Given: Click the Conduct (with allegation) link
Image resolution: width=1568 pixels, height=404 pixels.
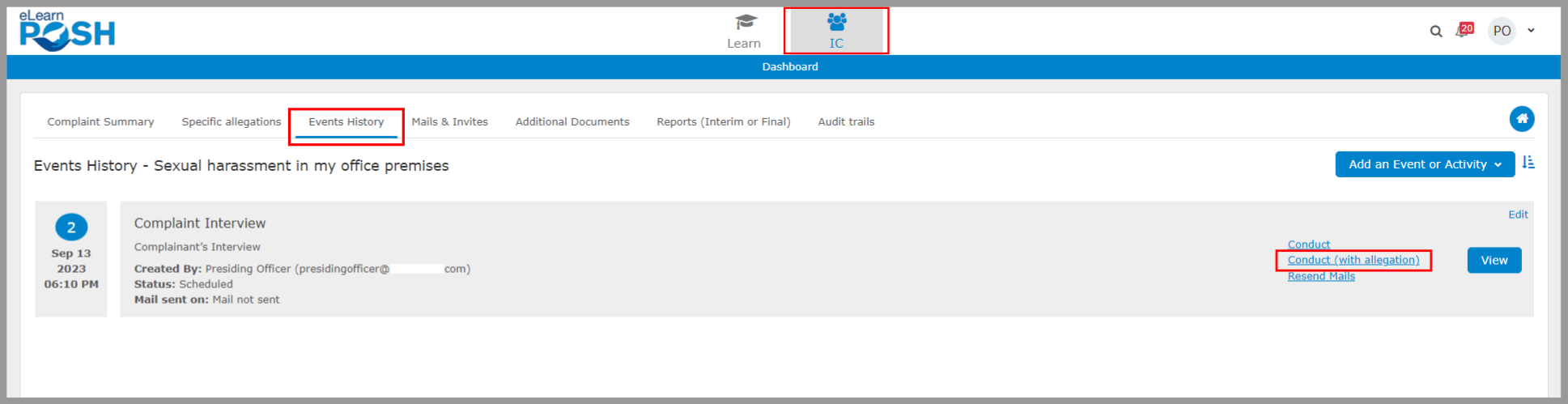Looking at the screenshot, I should pos(1353,260).
